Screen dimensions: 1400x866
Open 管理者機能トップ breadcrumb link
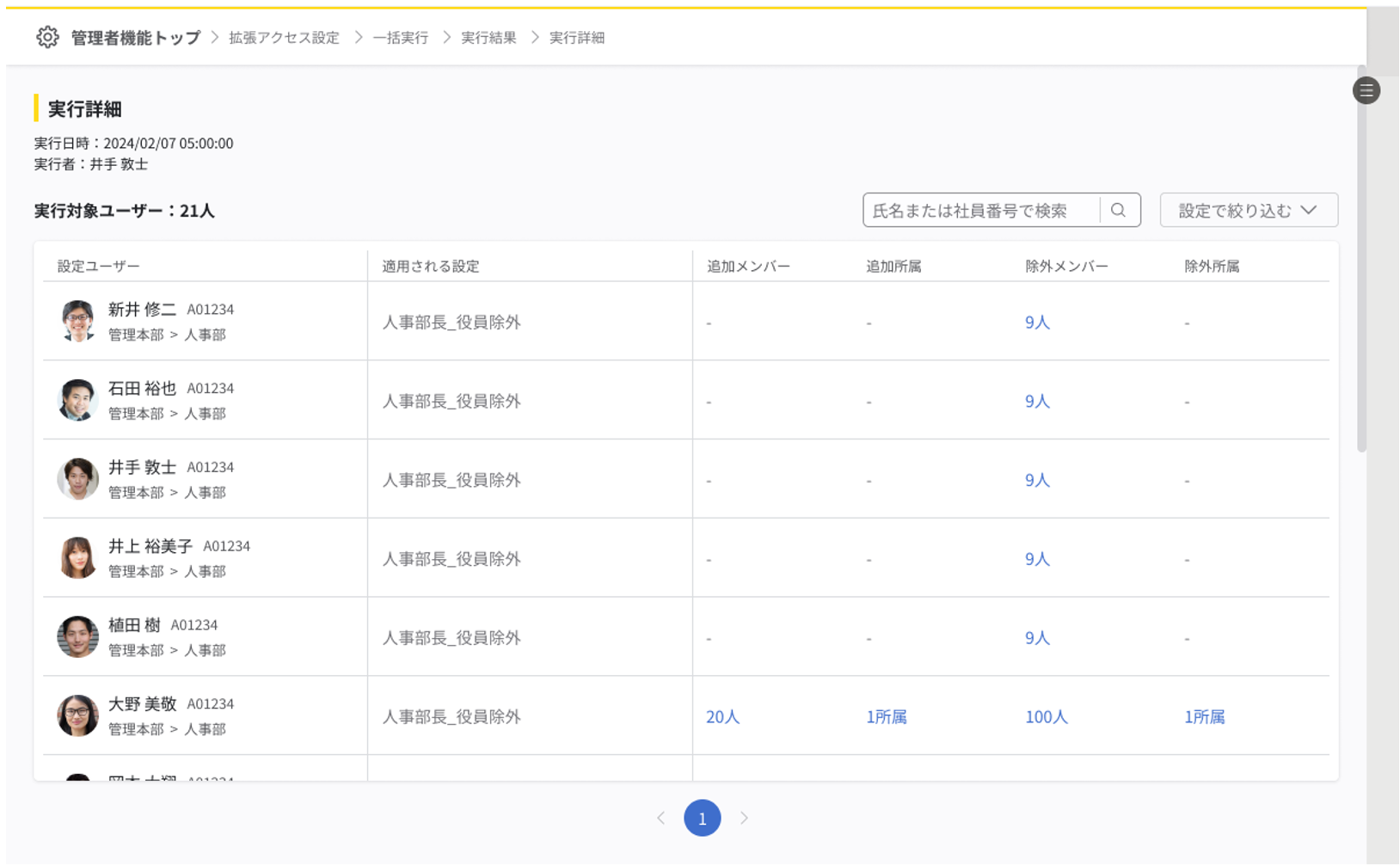point(135,38)
